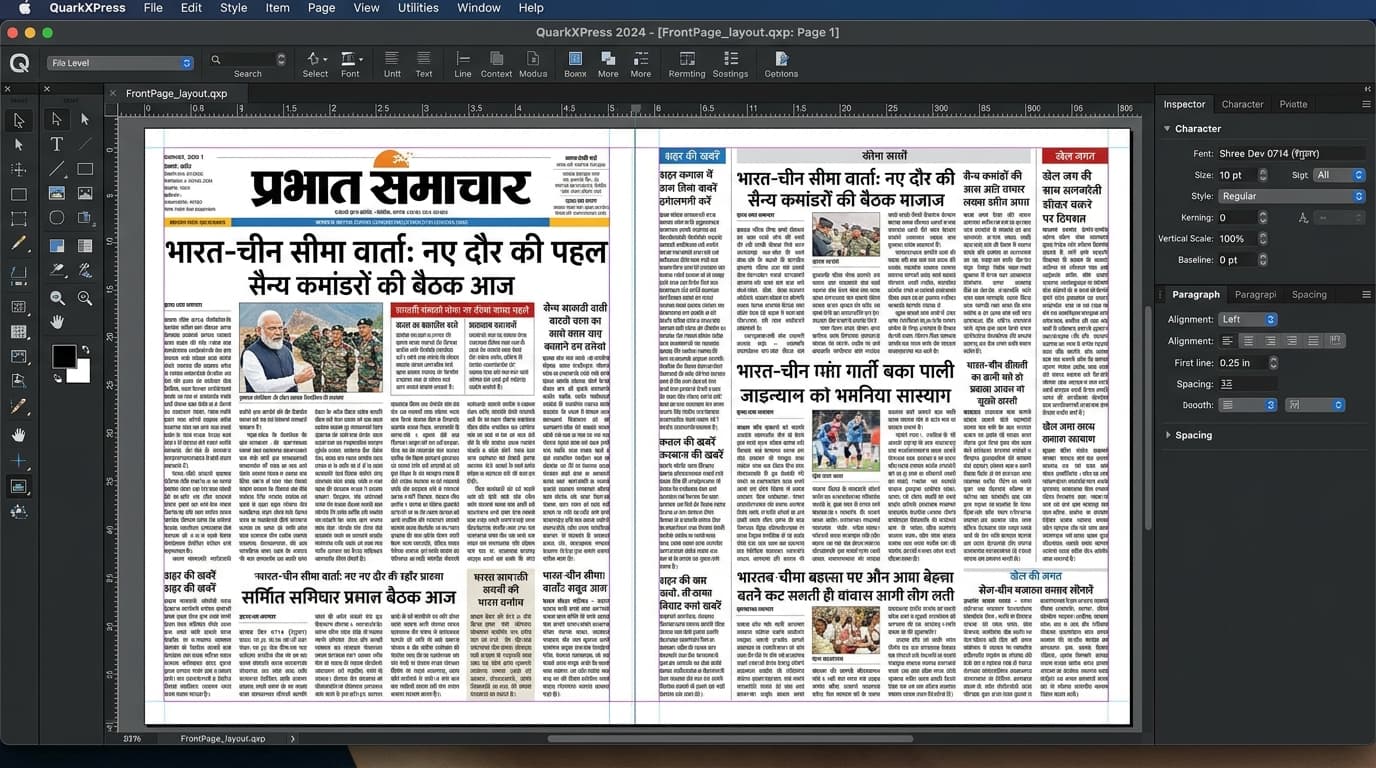Click the black foreground color swatch
The image size is (1376, 768).
(64, 357)
